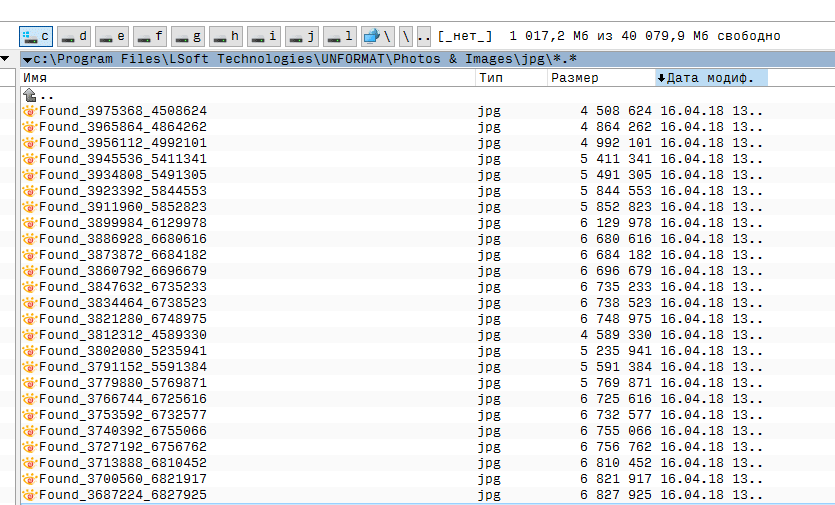The height and width of the screenshot is (505, 835).
Task: Select file Found_3687224_6827925
Action: [122, 495]
